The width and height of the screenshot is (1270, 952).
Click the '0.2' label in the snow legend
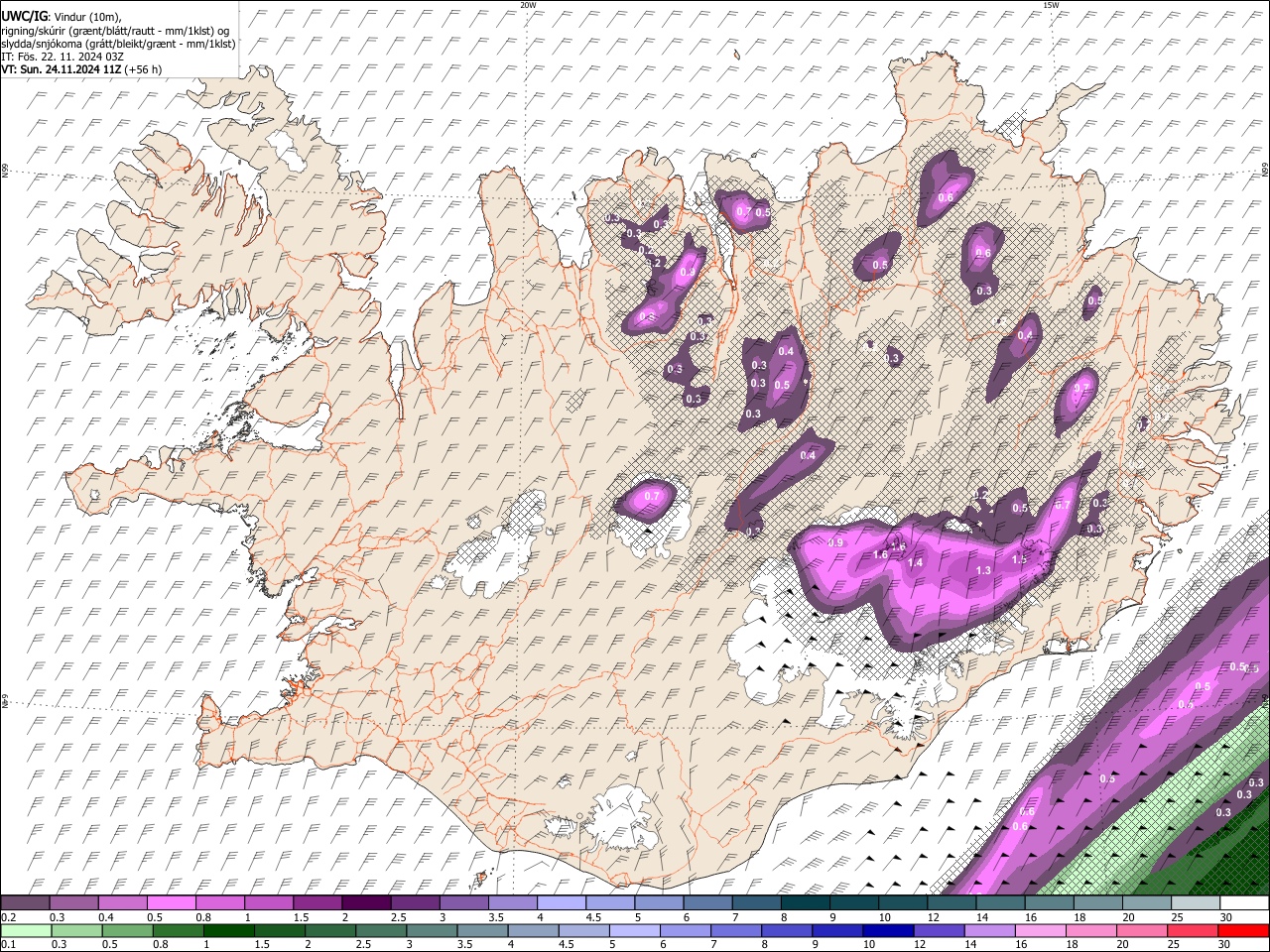[8, 917]
